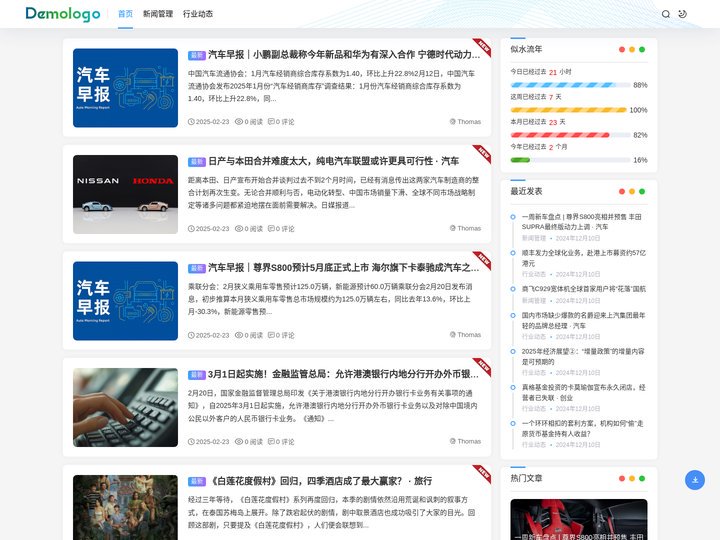
Task: Open recent post 商飞C929宽体机全球首家用户
Action: pos(584,289)
